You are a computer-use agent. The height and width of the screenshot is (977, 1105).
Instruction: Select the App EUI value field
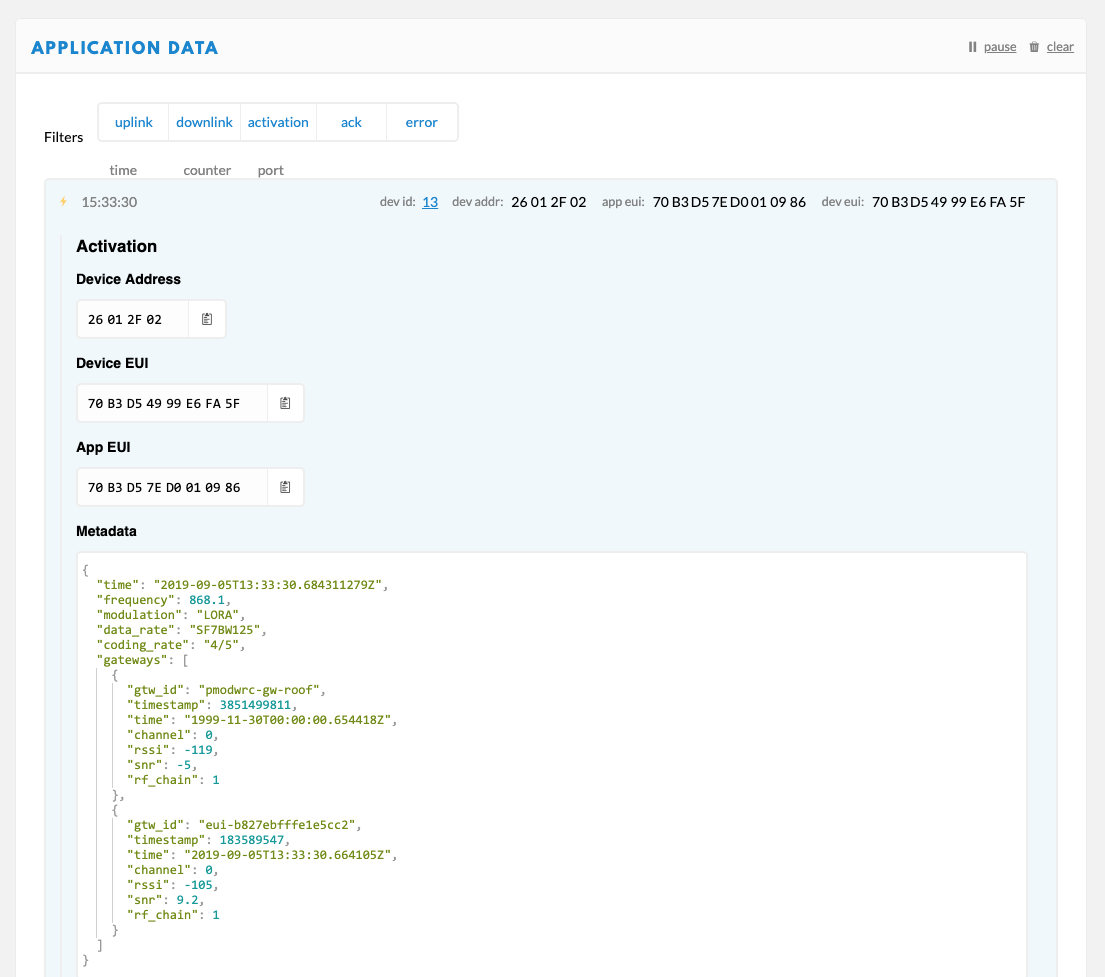pos(172,487)
